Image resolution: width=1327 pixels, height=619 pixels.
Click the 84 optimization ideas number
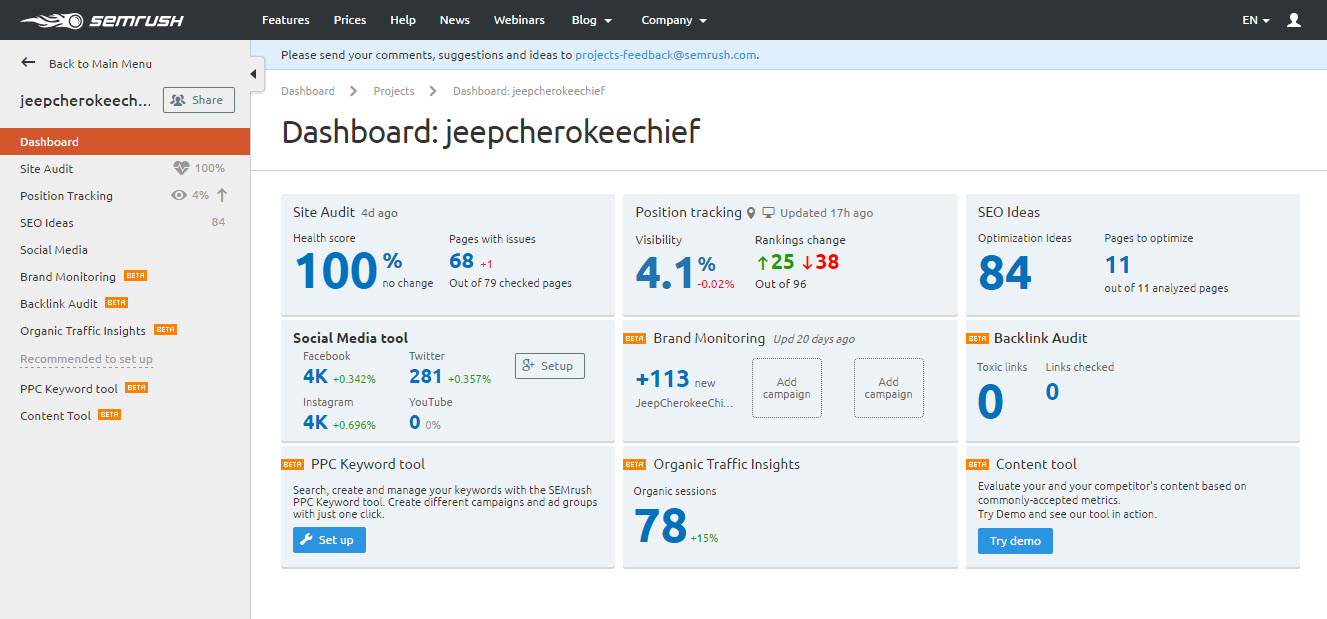tap(1005, 271)
